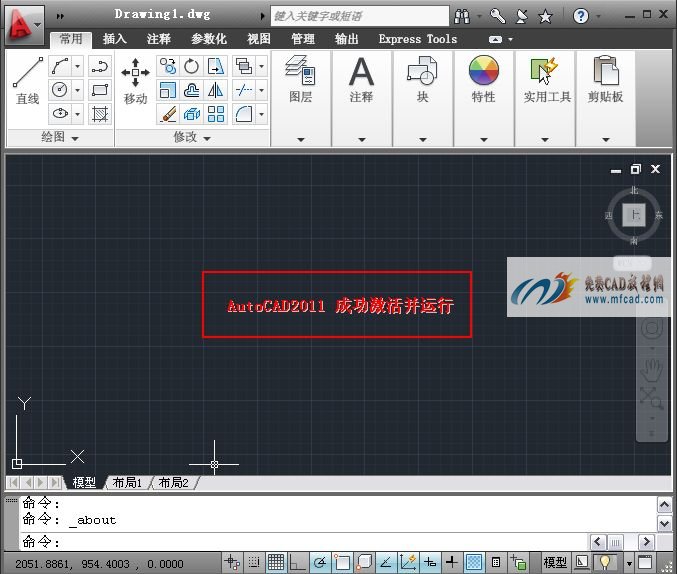Screen dimensions: 677x574
Task: Activate the Move (移动) tool
Action: 135,81
